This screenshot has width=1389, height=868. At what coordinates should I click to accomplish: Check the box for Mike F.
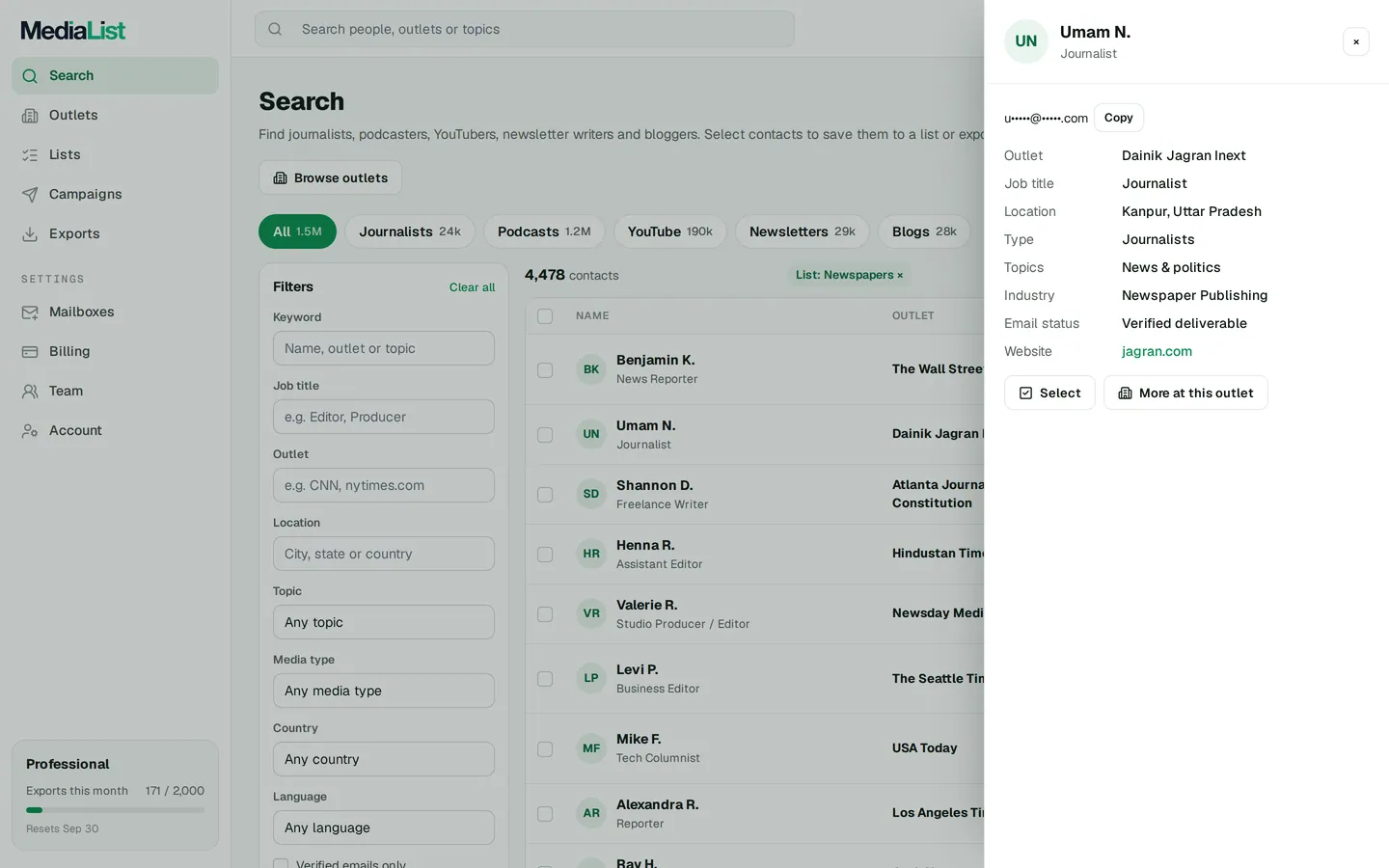[545, 749]
